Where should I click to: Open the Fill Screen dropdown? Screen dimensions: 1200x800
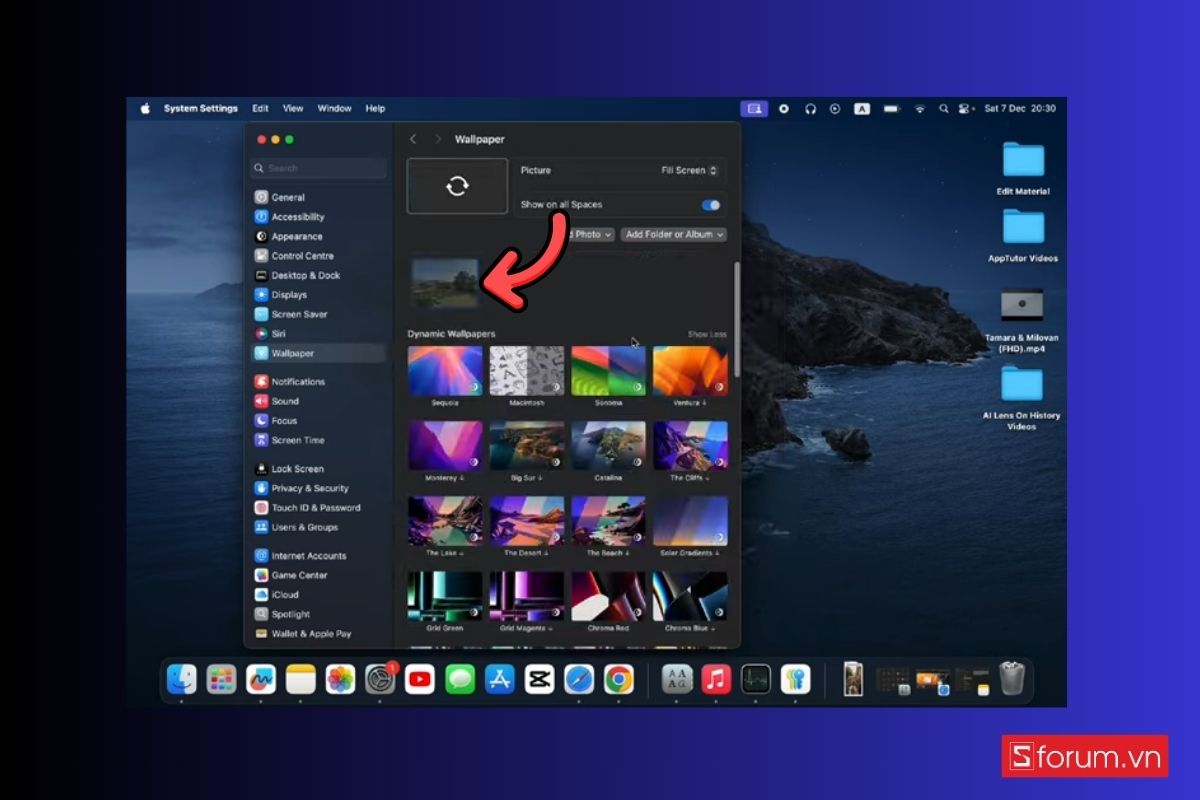point(689,170)
